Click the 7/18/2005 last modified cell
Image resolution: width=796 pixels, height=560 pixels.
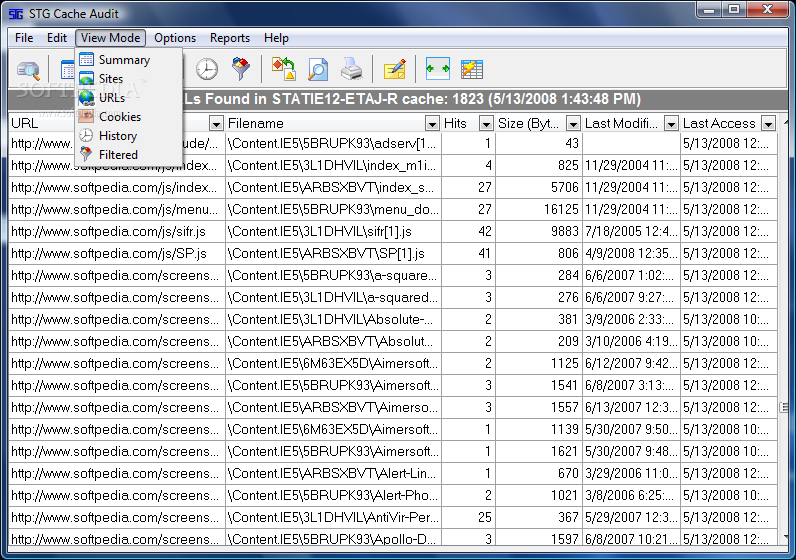click(x=631, y=232)
